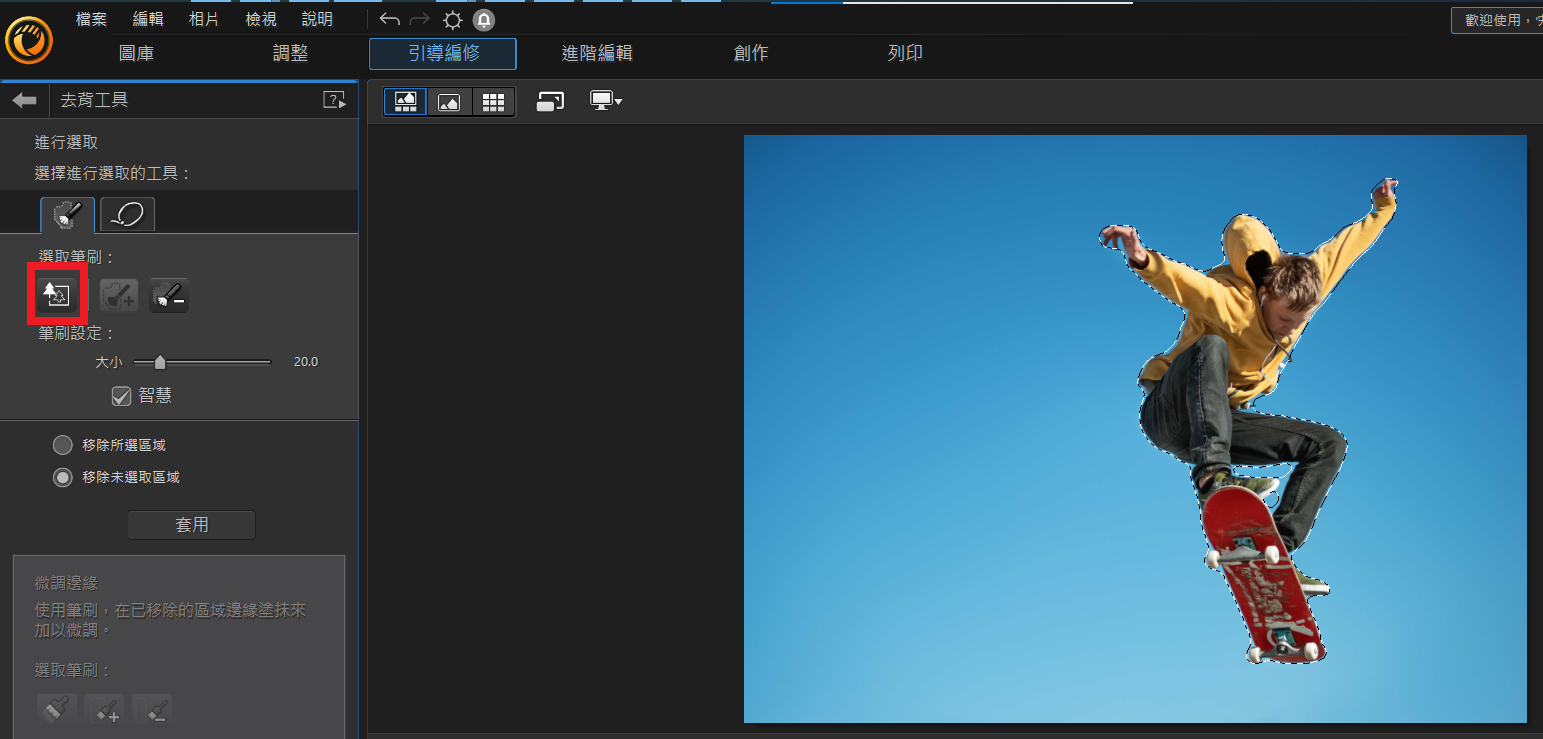1543x739 pixels.
Task: Select the 移除未選取區域 radio option
Action: 62,477
